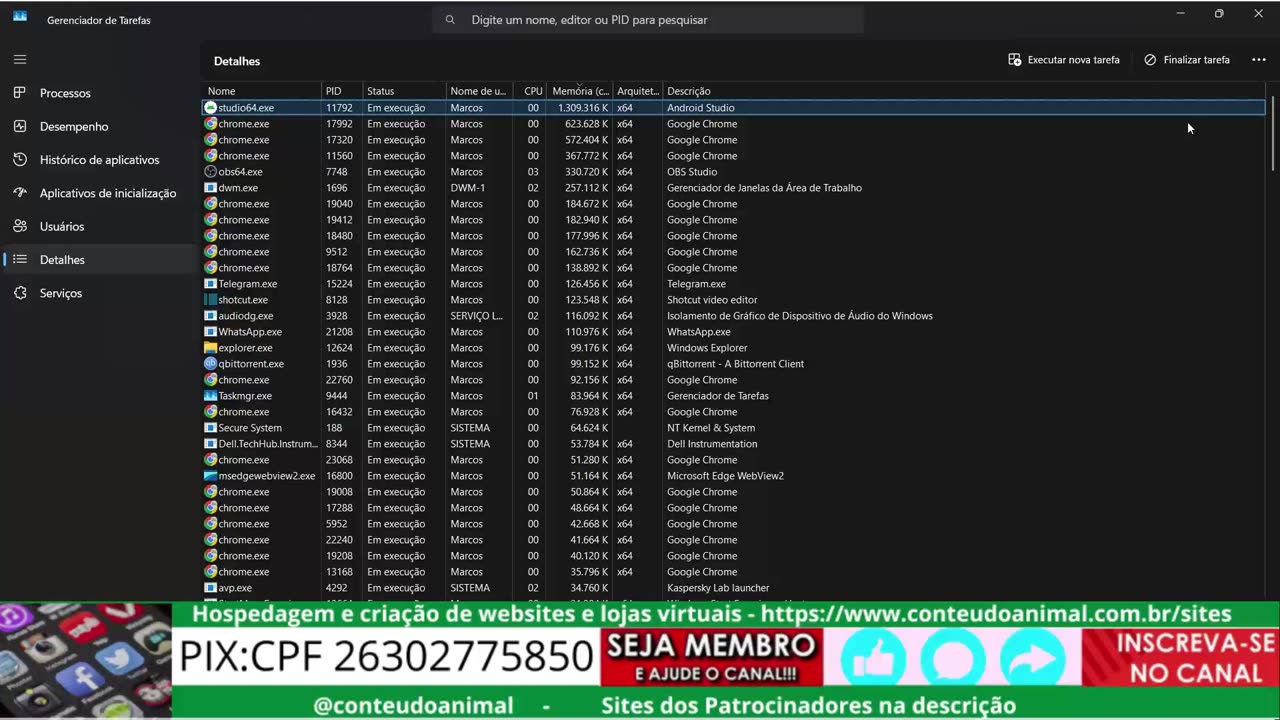Click memory value 1.309.316 K
The width and height of the screenshot is (1280, 720).
(x=583, y=108)
